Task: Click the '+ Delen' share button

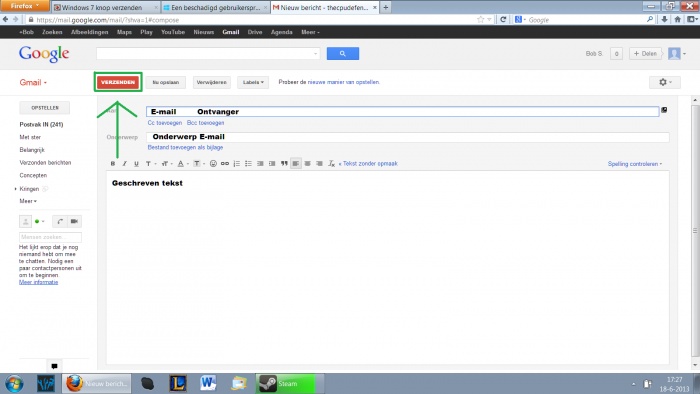Action: (x=646, y=54)
